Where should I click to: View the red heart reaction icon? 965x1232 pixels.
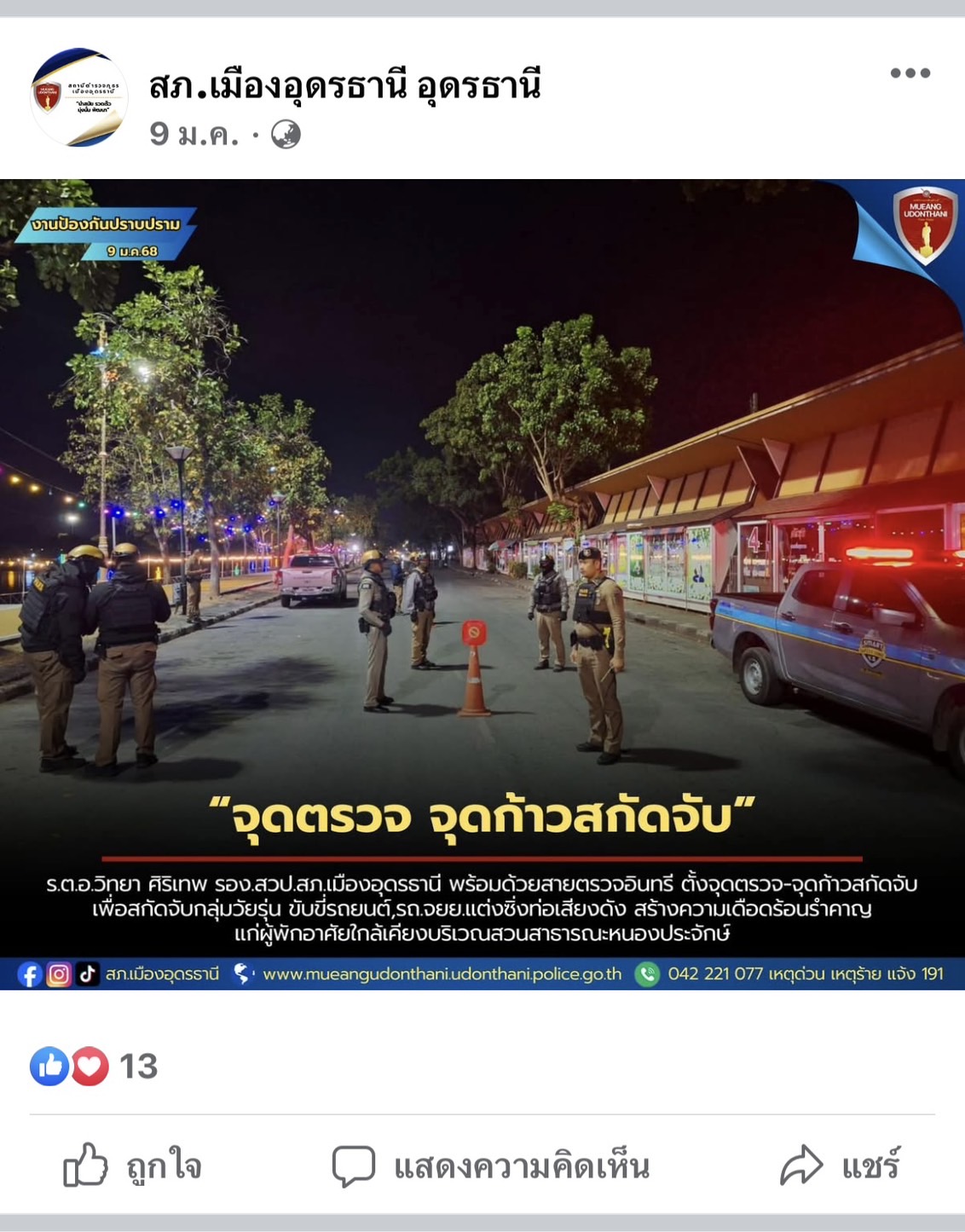90,1066
